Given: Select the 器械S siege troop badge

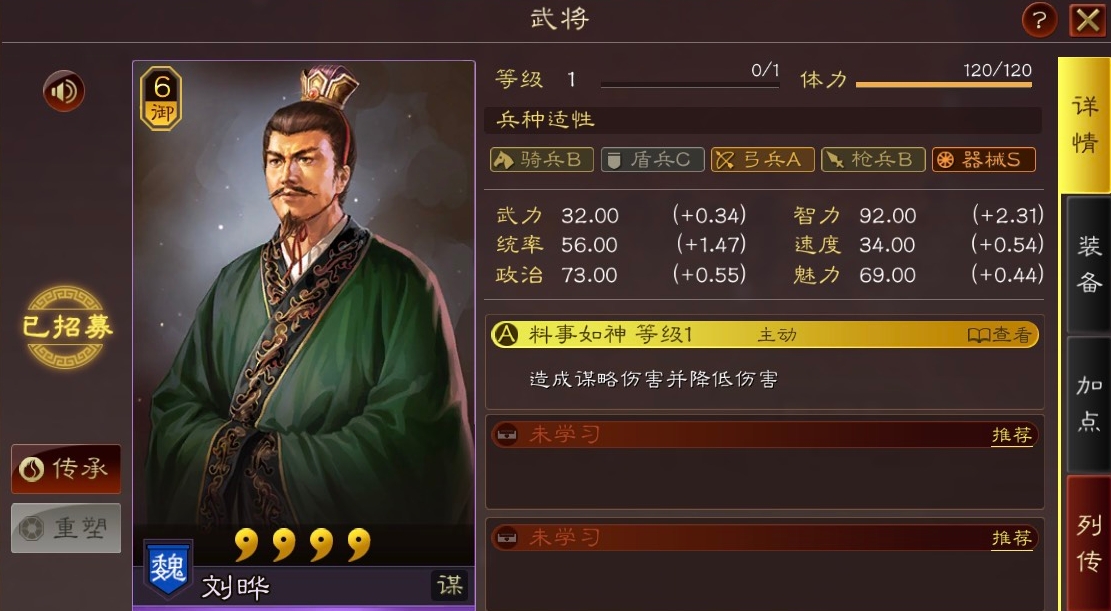Looking at the screenshot, I should [x=984, y=159].
